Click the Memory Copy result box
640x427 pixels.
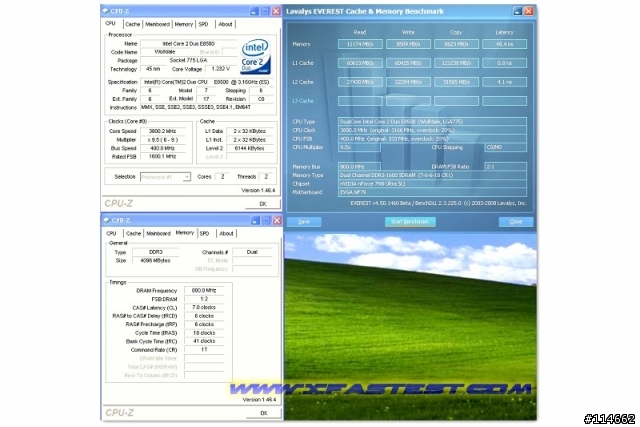tap(456, 44)
